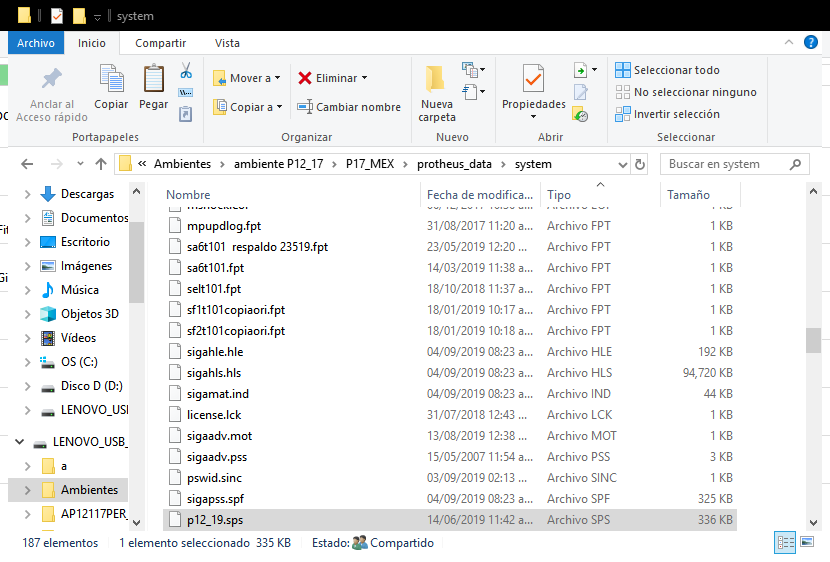Open the Eliminar dropdown arrow

point(364,78)
